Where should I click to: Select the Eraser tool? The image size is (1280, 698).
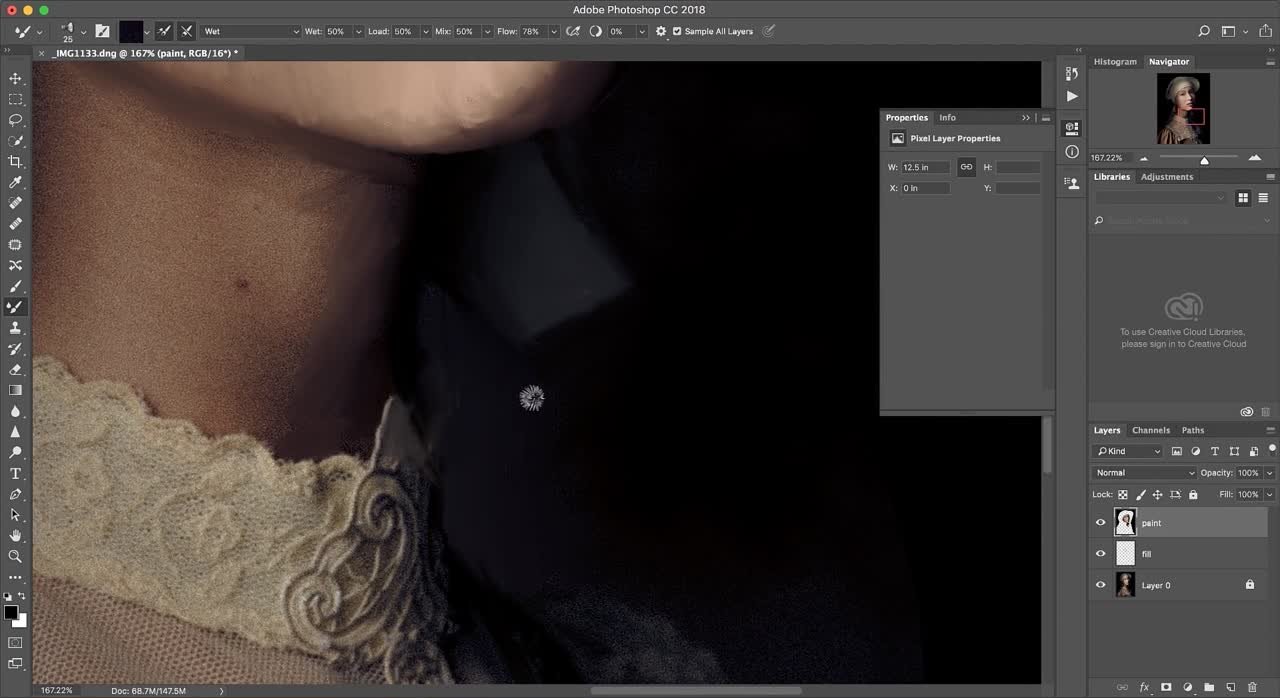(15, 369)
